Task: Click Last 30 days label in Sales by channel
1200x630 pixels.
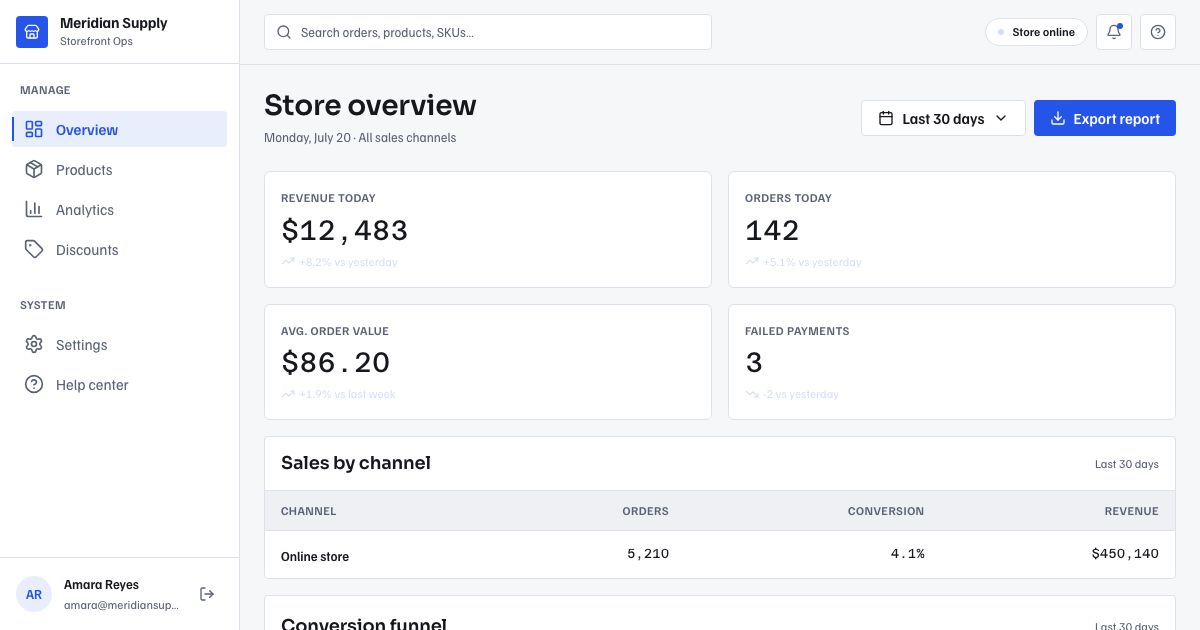Action: (x=1127, y=464)
